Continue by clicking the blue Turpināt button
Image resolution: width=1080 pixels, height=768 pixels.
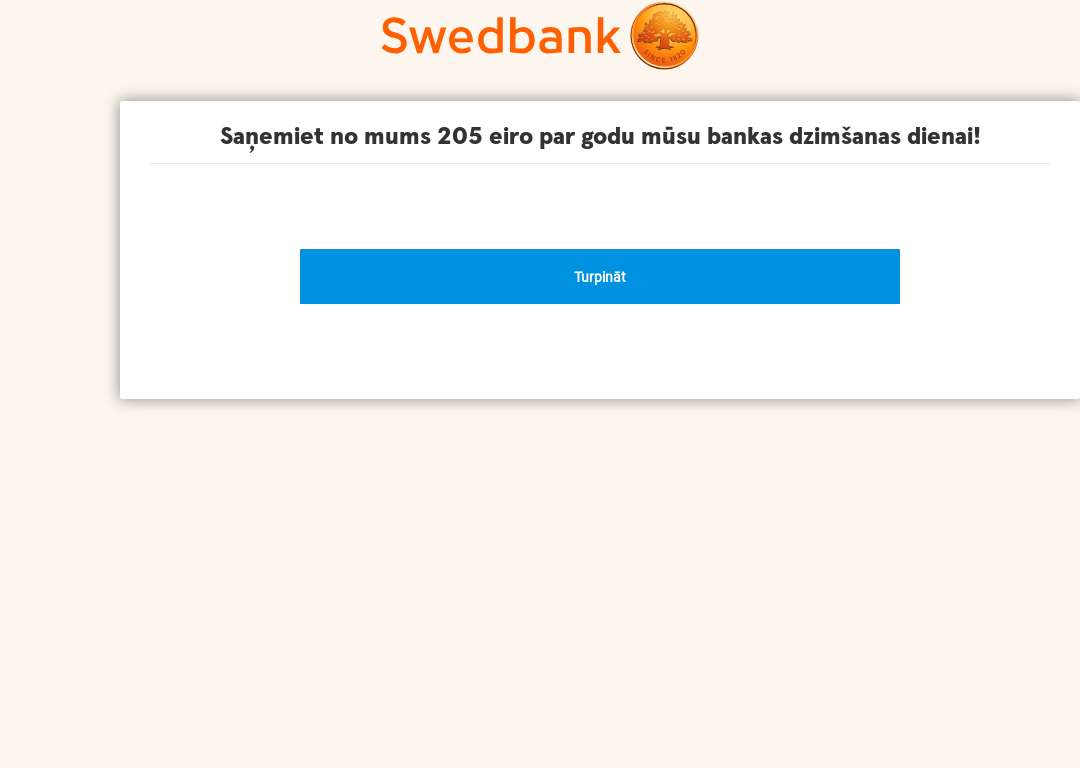(x=599, y=276)
